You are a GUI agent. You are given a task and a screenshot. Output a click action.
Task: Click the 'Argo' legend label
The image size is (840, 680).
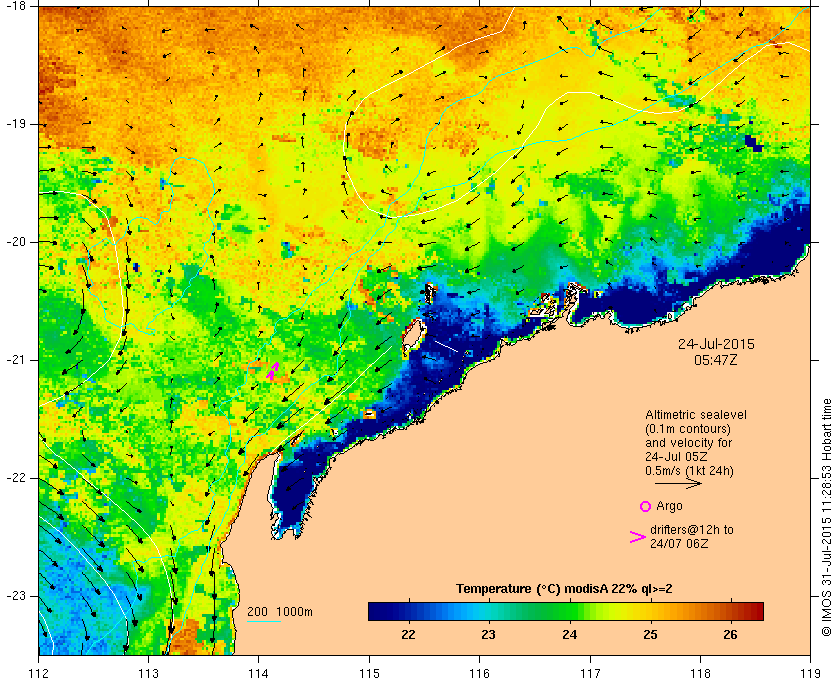coord(669,506)
